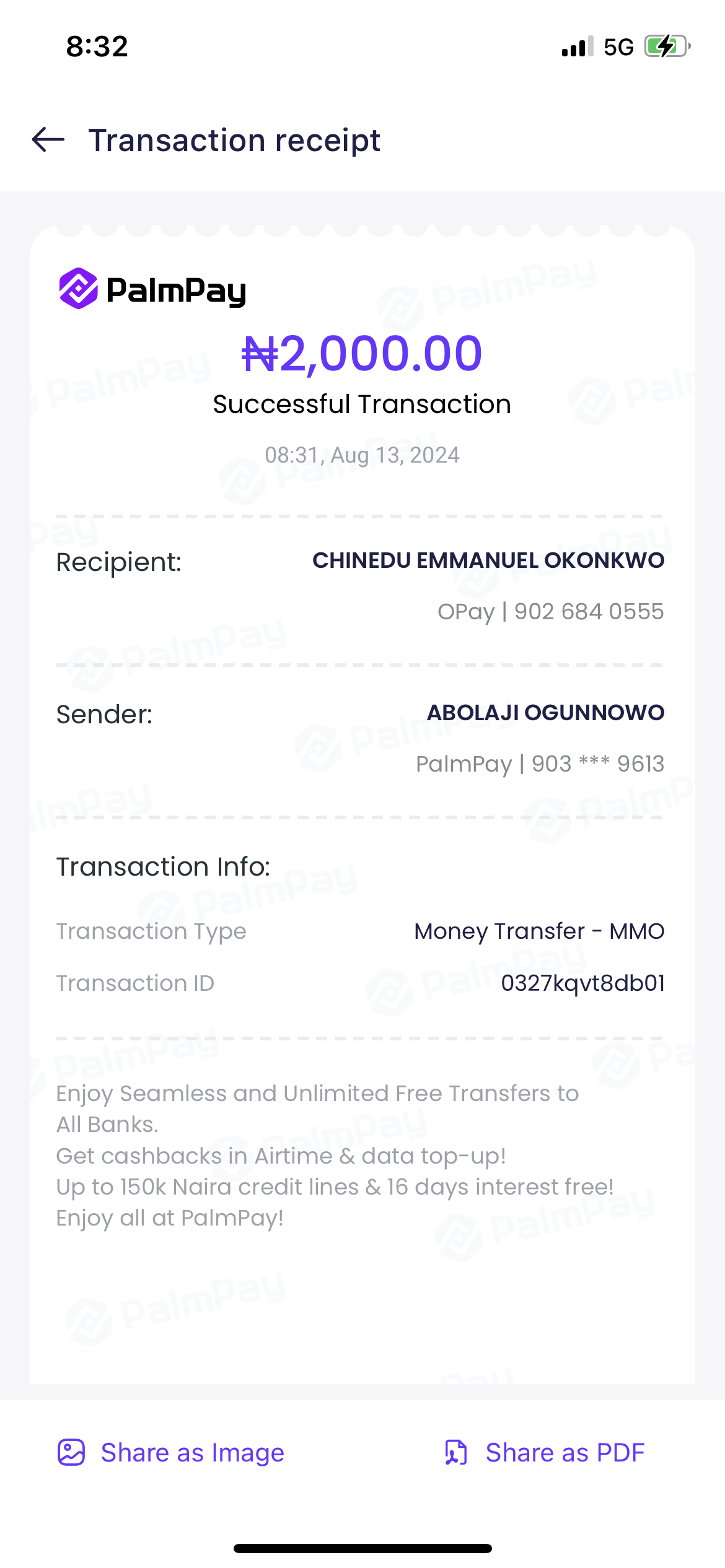
Task: Tap the back arrow icon
Action: point(48,140)
